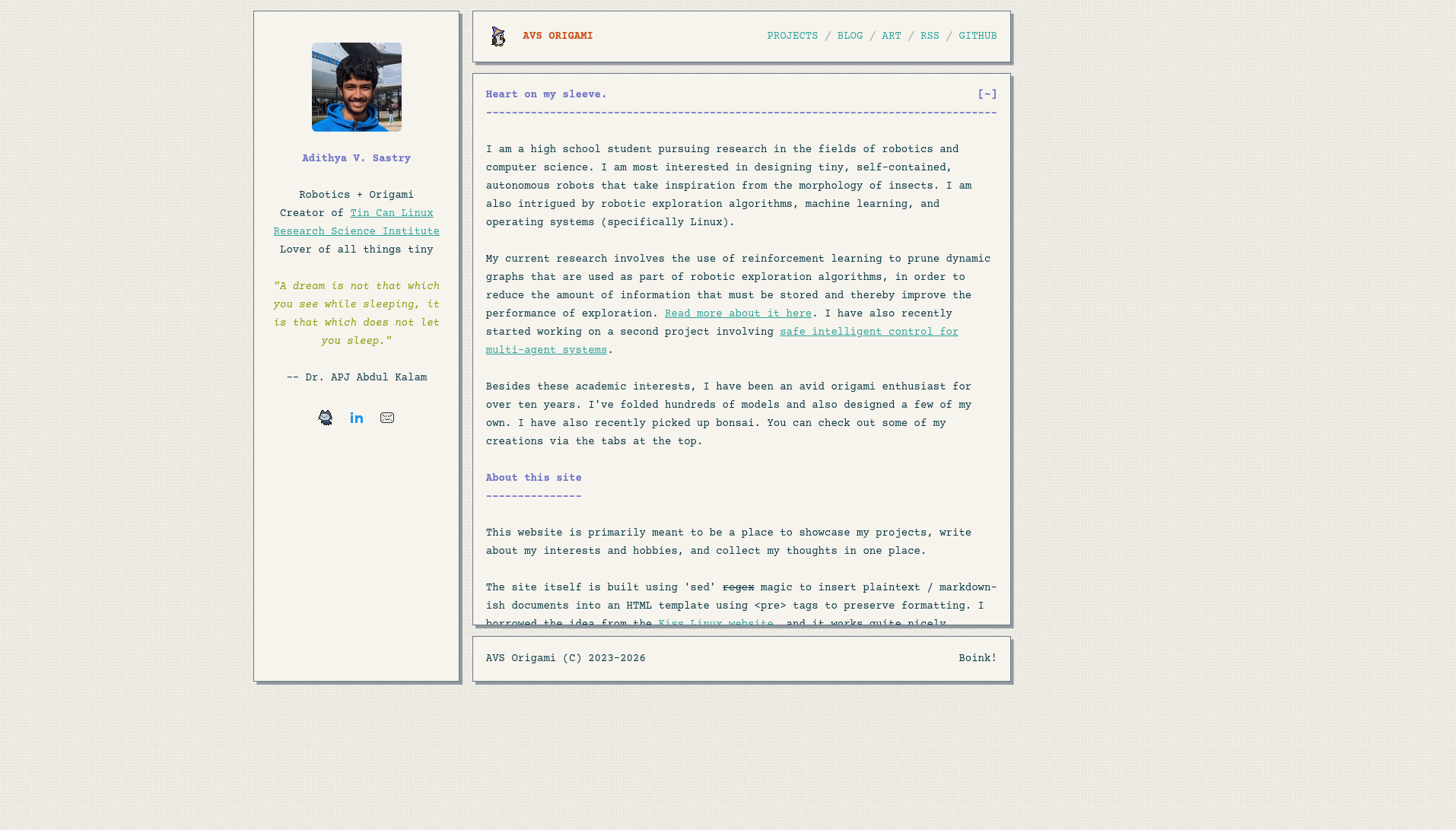The width and height of the screenshot is (1456, 830).
Task: Click the AVS Origami logo icon
Action: click(x=498, y=37)
